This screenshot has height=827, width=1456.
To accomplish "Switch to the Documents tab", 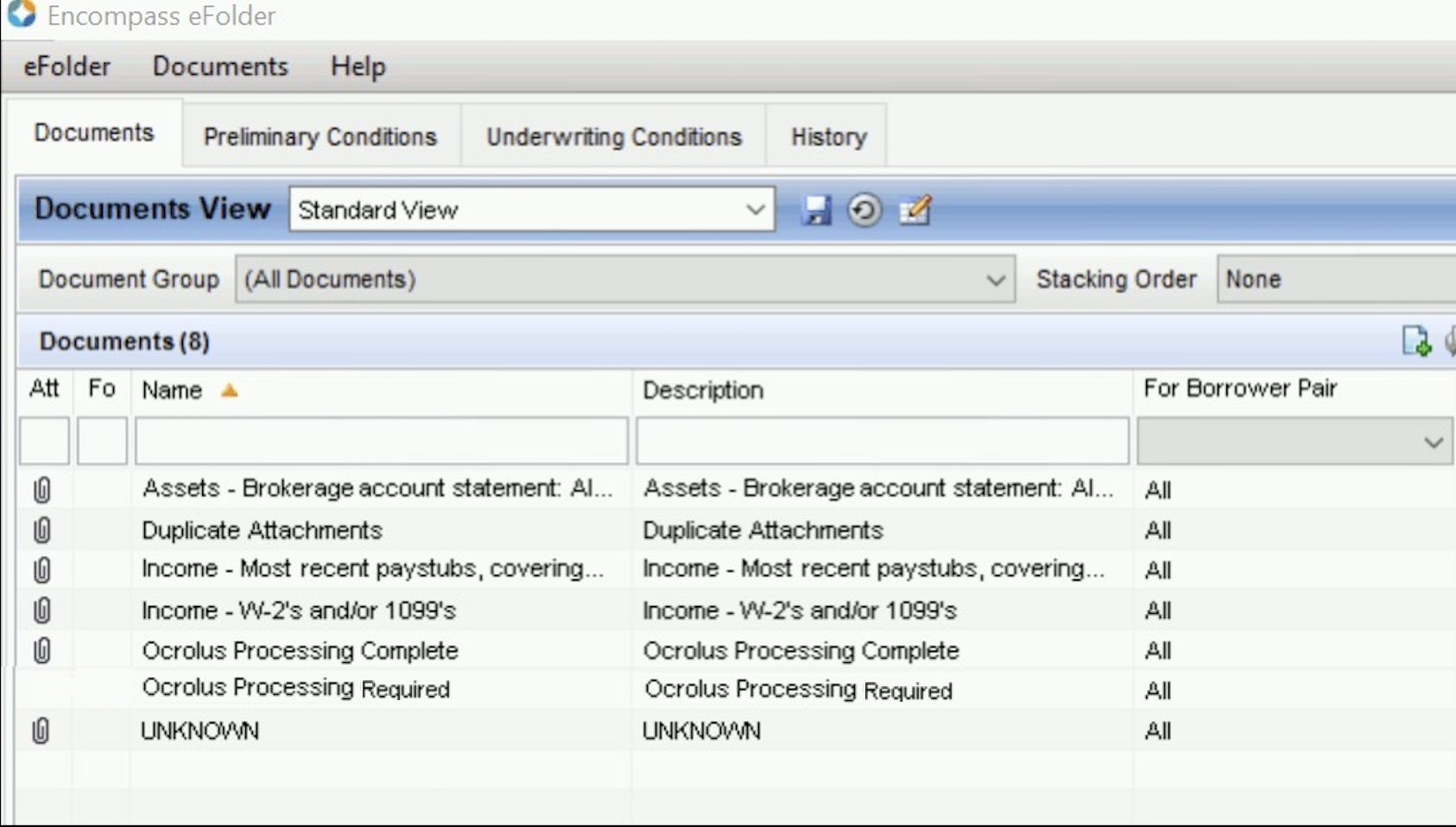I will click(x=94, y=133).
